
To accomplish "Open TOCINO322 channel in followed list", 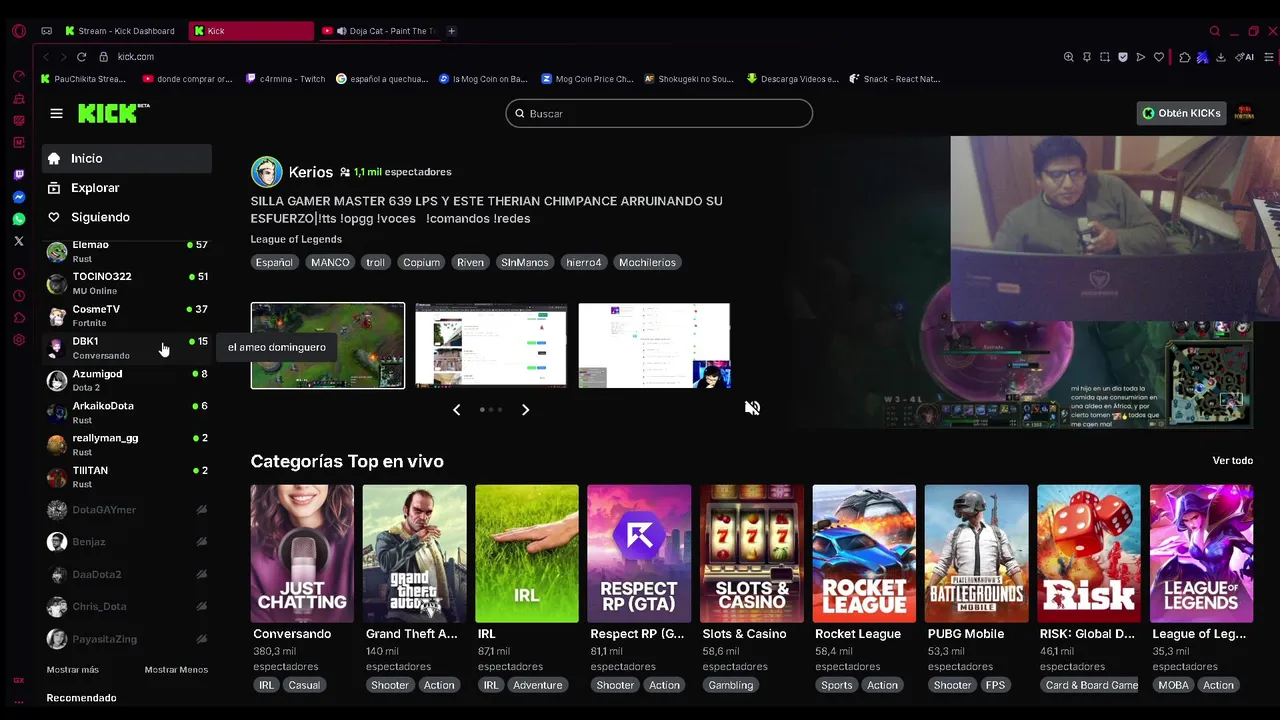I will (x=127, y=283).
